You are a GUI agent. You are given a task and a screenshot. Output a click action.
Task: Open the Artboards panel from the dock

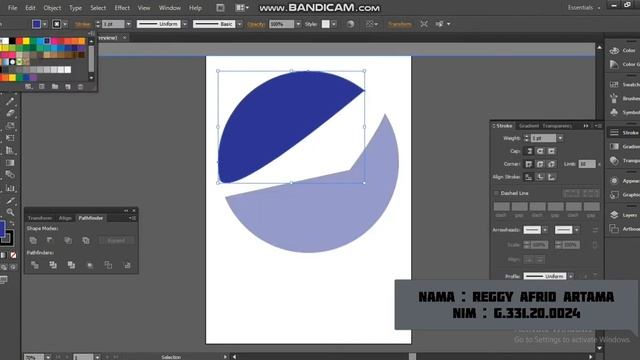623,229
